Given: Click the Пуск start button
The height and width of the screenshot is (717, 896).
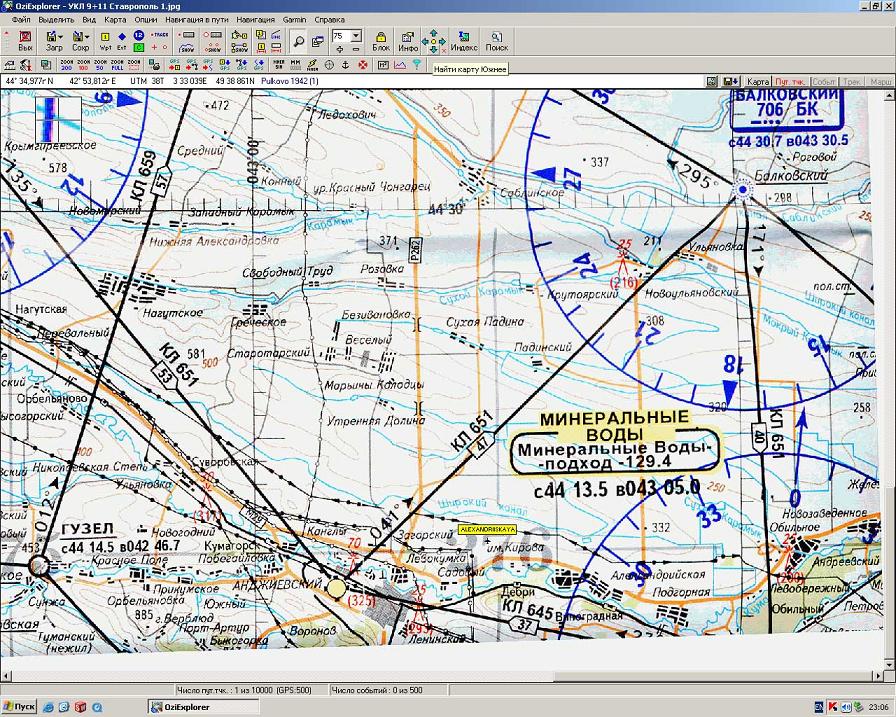Looking at the screenshot, I should tap(19, 707).
